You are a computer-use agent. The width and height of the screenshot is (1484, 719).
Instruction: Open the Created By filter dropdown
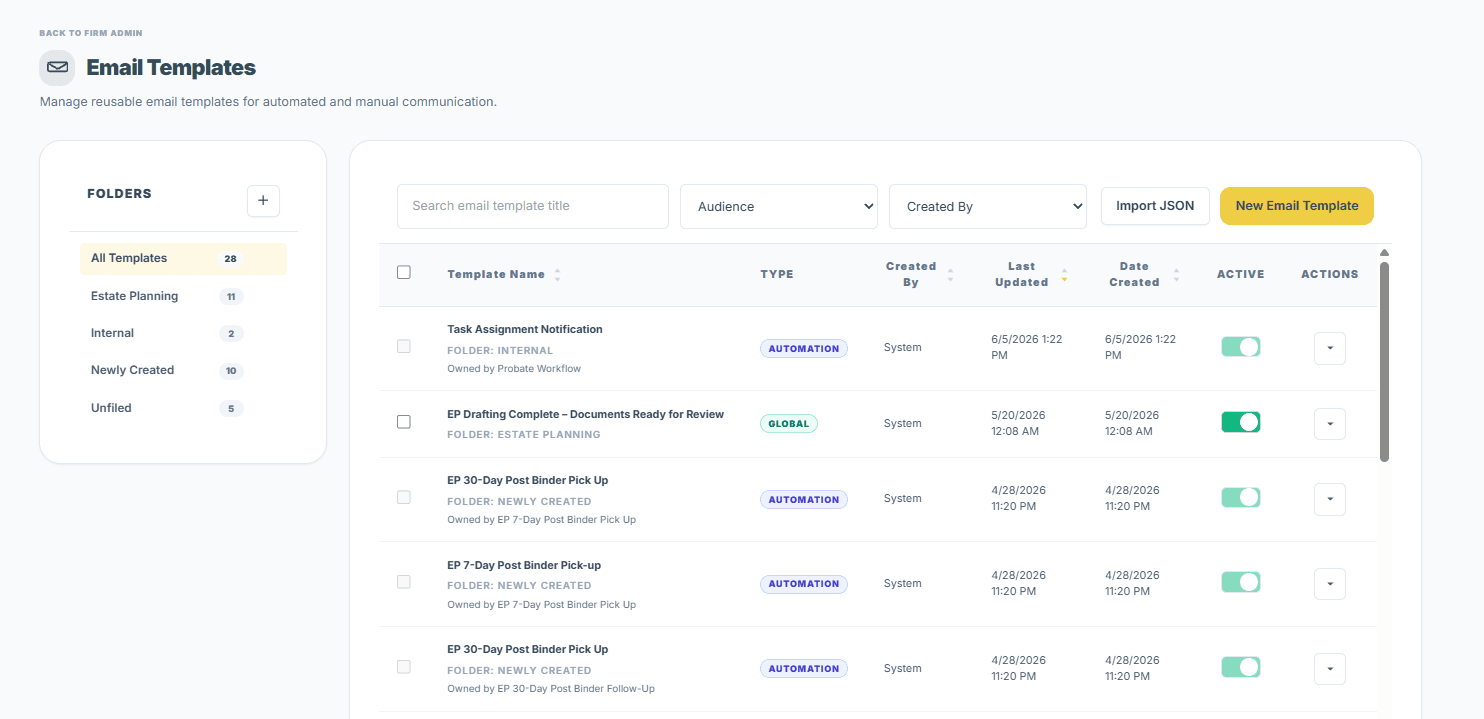[988, 206]
